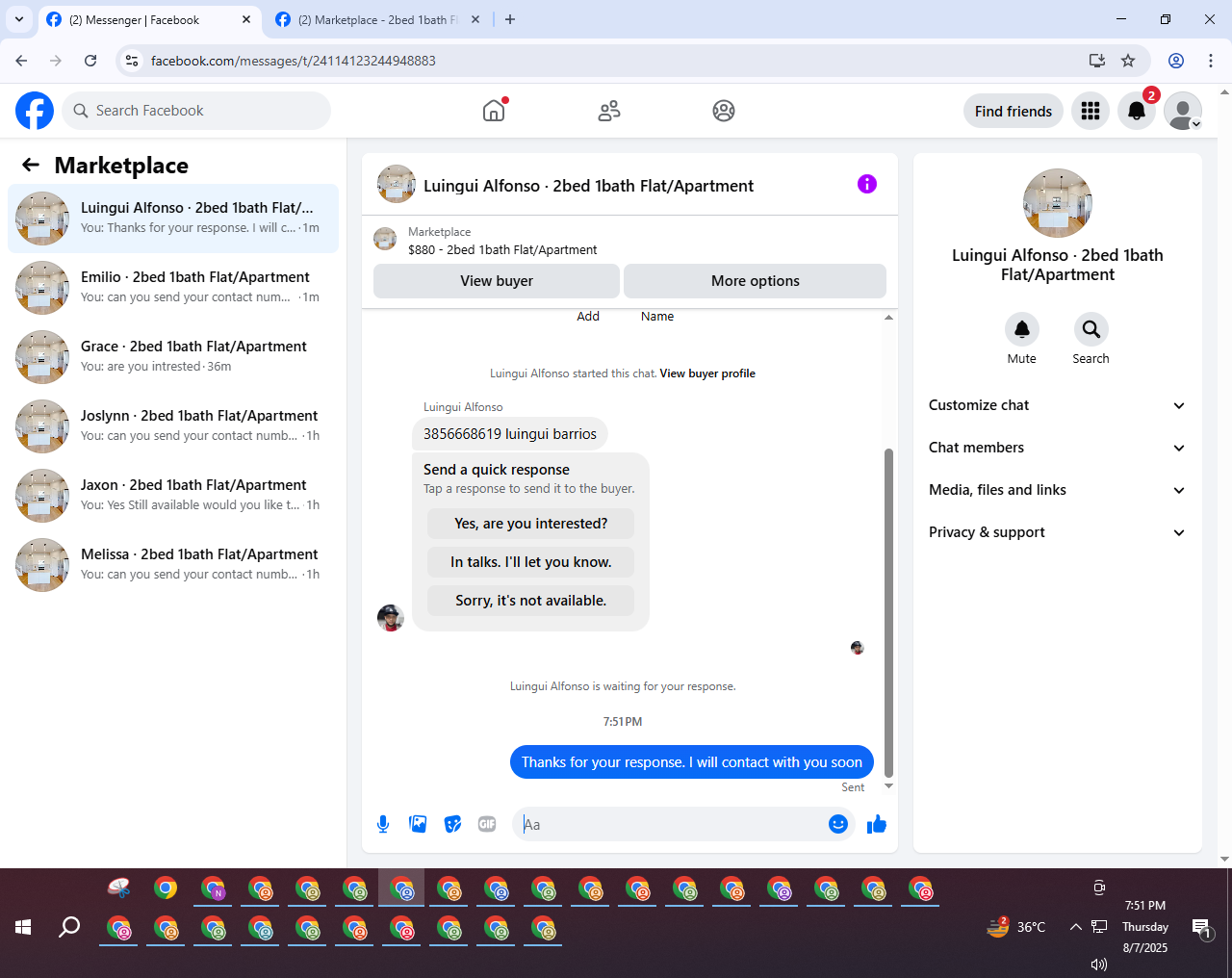Select Luingui Alfonso conversation in list
Viewport: 1232px width, 978px height.
(173, 219)
